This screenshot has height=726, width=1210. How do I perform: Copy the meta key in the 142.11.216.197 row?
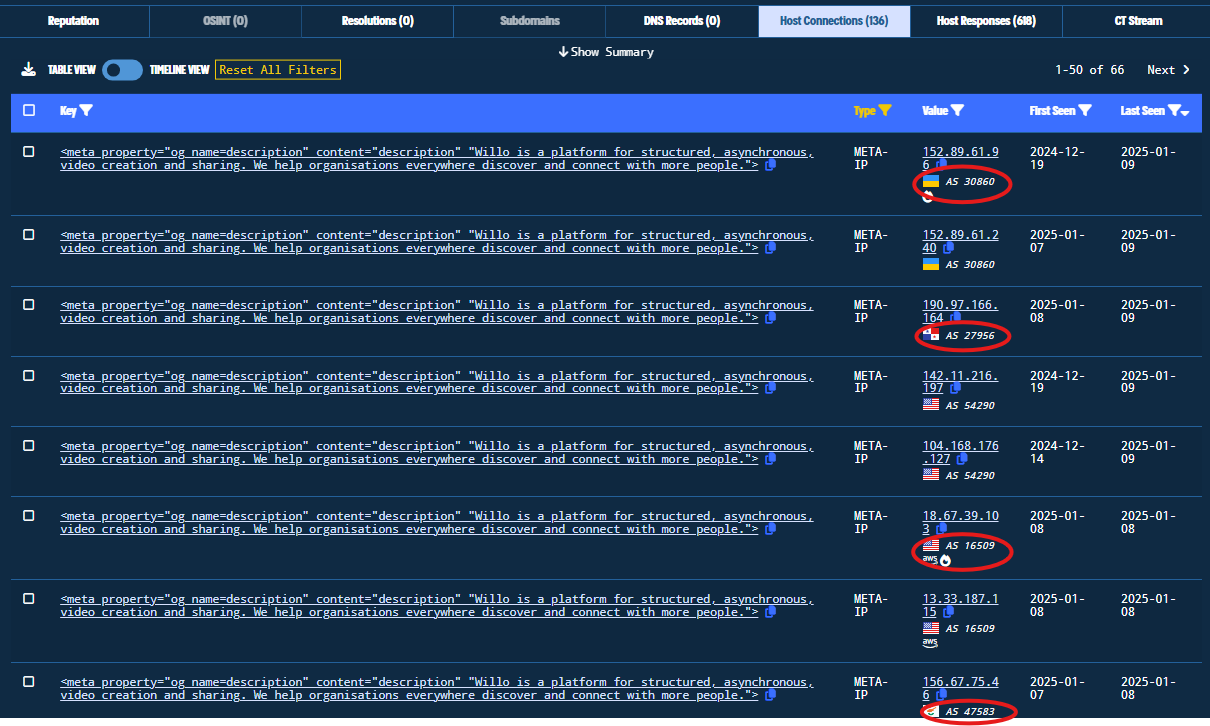(770, 388)
